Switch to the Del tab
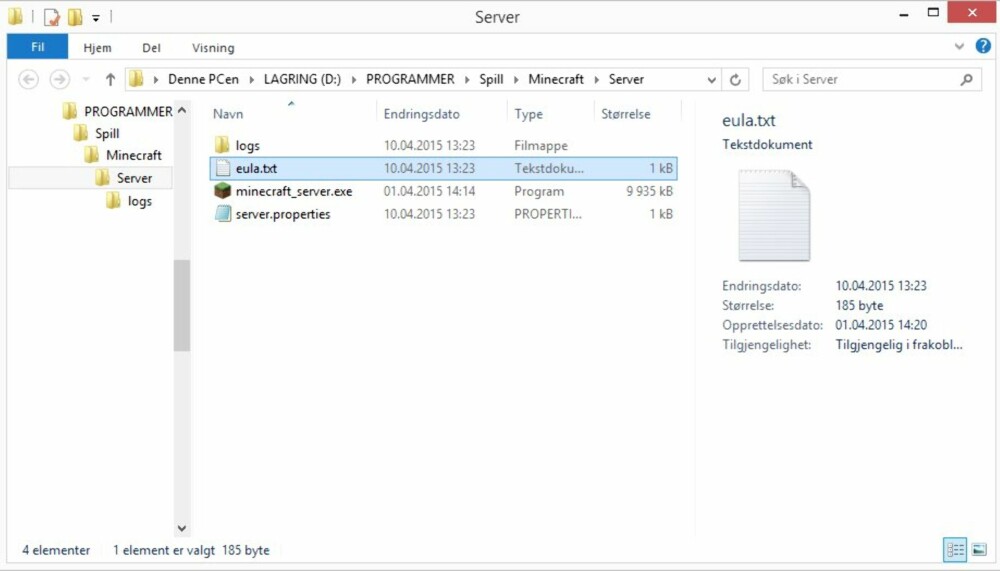 (151, 48)
